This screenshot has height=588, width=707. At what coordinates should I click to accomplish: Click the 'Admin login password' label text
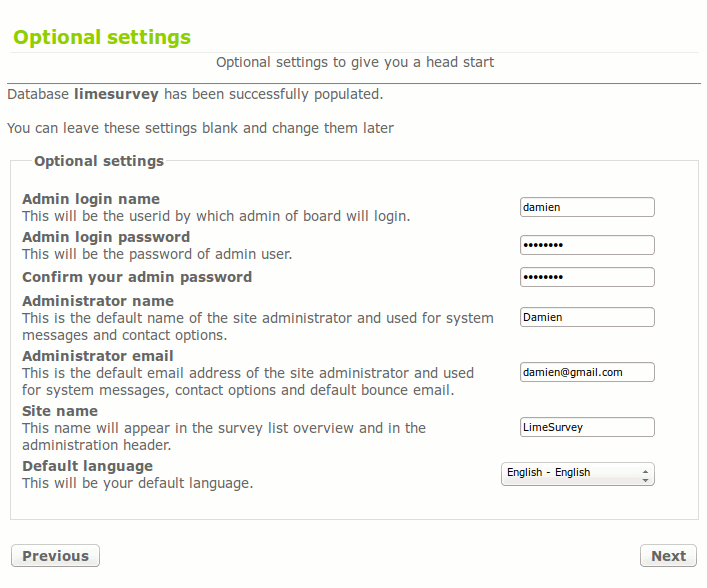[106, 237]
